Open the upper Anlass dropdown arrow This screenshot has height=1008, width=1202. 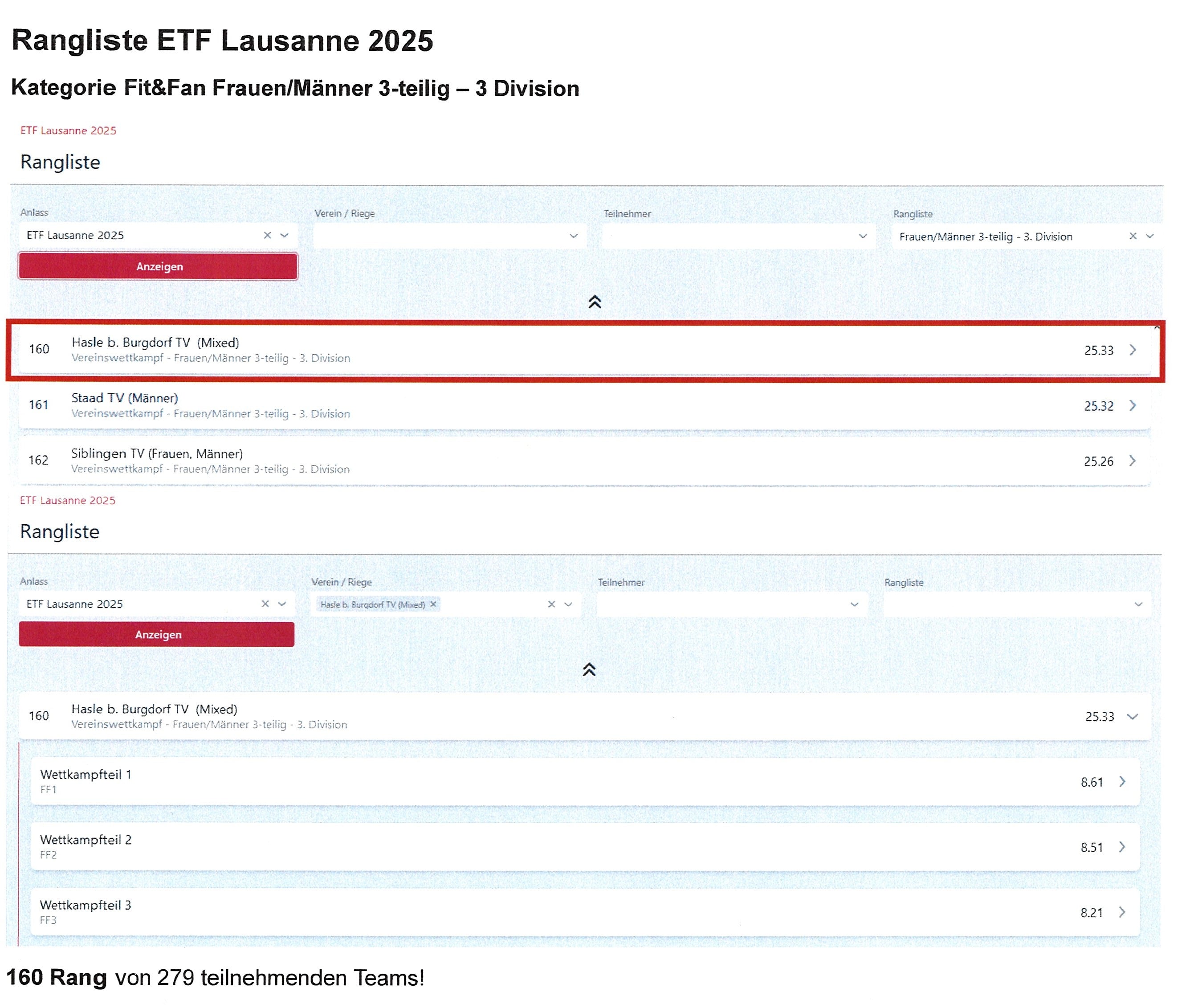[x=285, y=235]
